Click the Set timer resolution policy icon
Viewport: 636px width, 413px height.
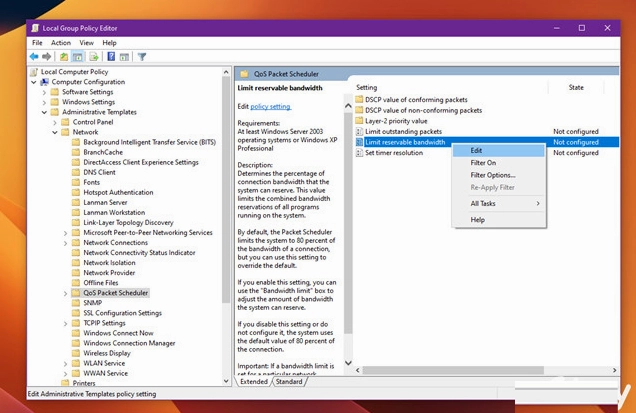point(359,153)
